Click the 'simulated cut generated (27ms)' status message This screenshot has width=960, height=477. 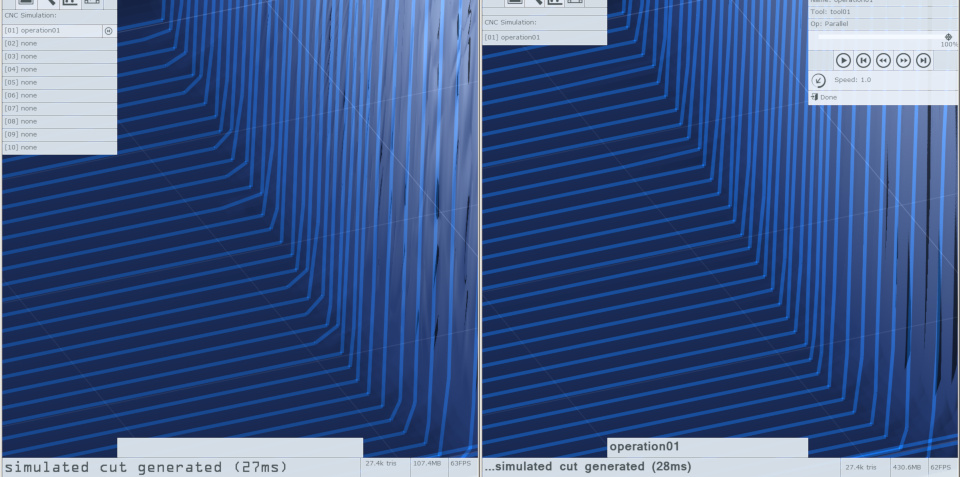(x=146, y=467)
